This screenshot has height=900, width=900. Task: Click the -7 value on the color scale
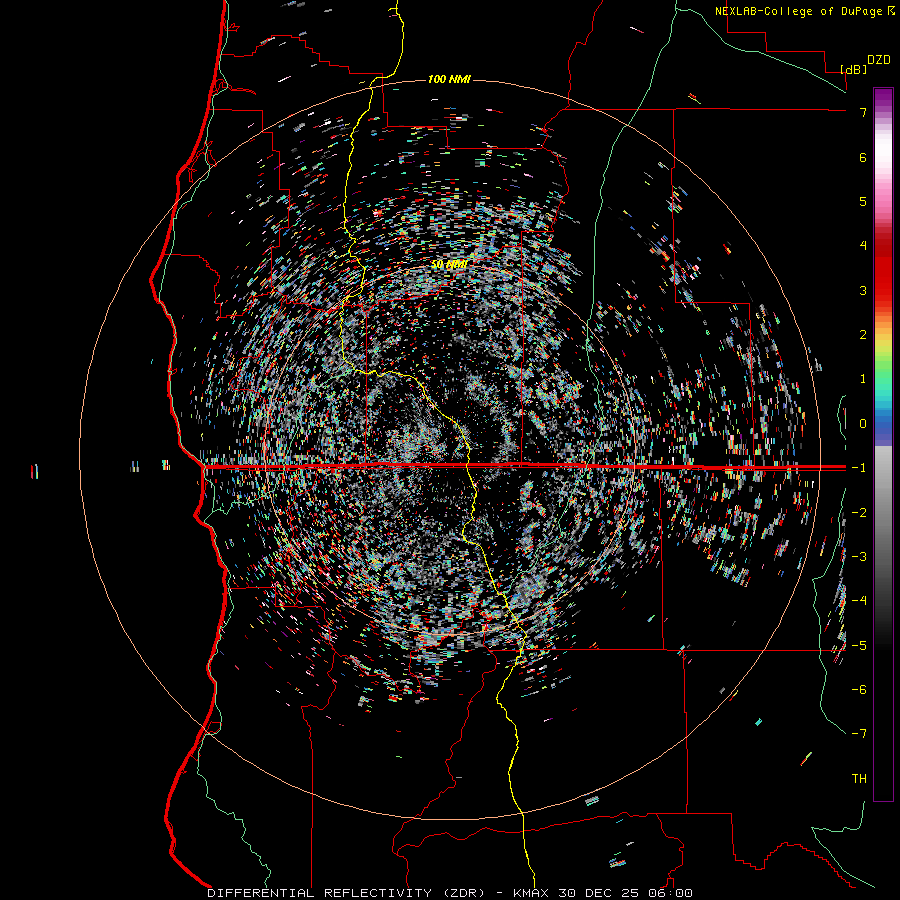pyautogui.click(x=859, y=734)
